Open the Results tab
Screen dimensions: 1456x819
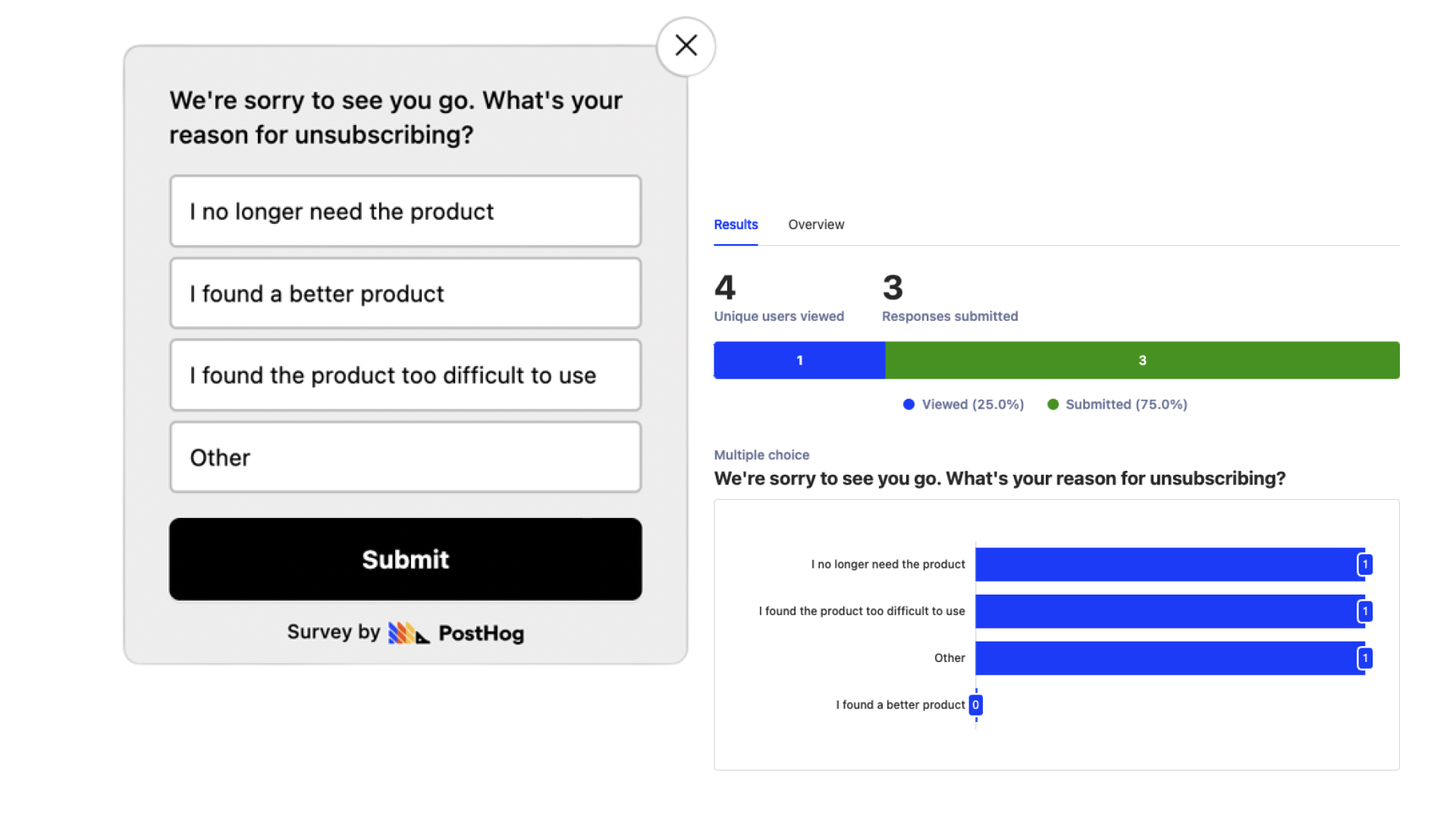pyautogui.click(x=736, y=224)
